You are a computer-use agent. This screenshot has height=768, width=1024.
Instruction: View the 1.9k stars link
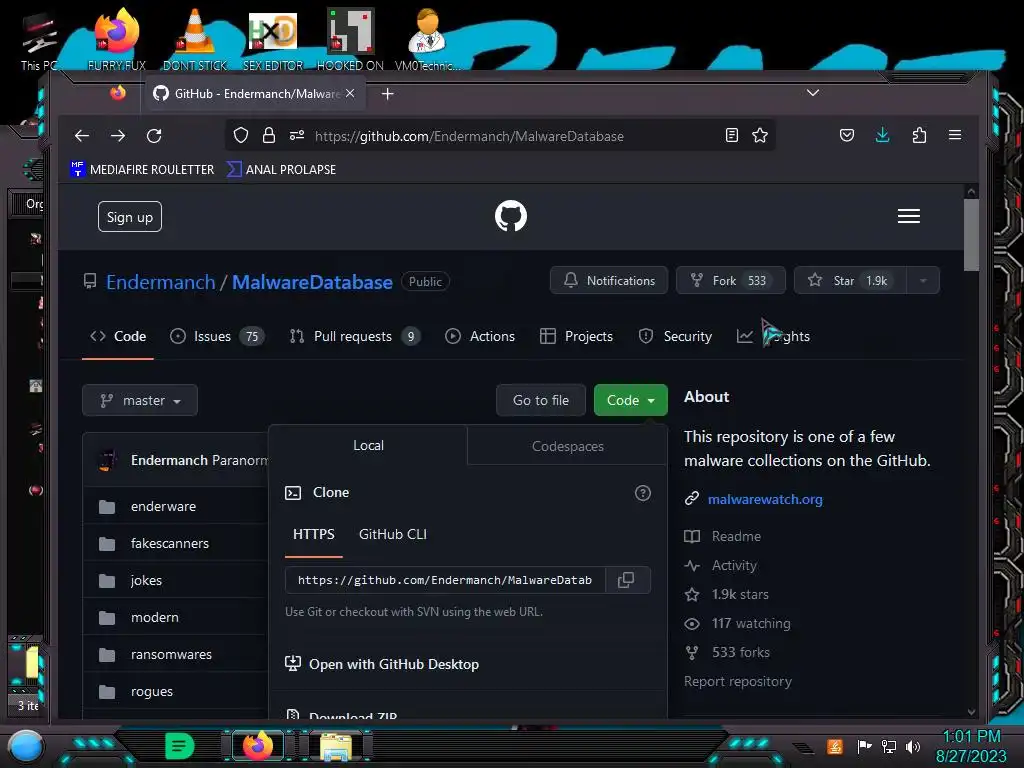(x=726, y=594)
